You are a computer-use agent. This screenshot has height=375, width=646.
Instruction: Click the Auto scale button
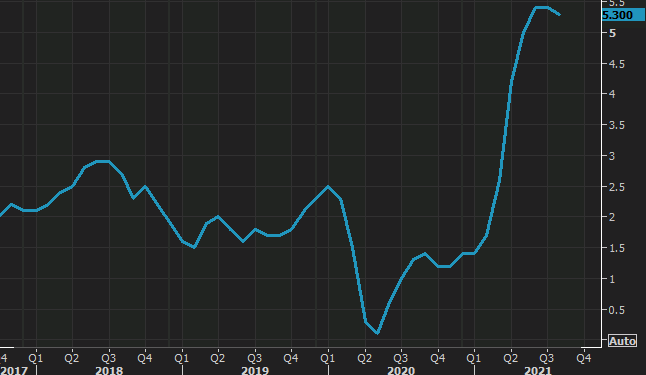pos(623,341)
